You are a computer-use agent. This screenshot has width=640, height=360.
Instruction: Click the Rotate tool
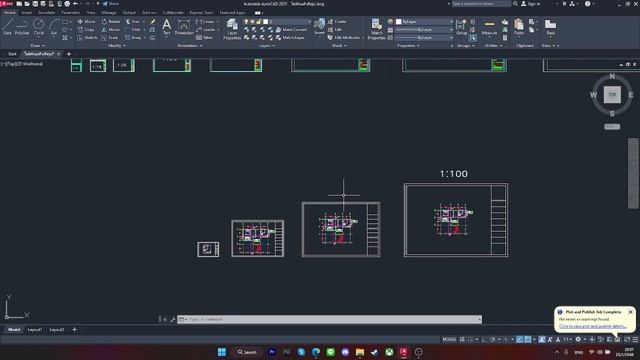click(111, 22)
